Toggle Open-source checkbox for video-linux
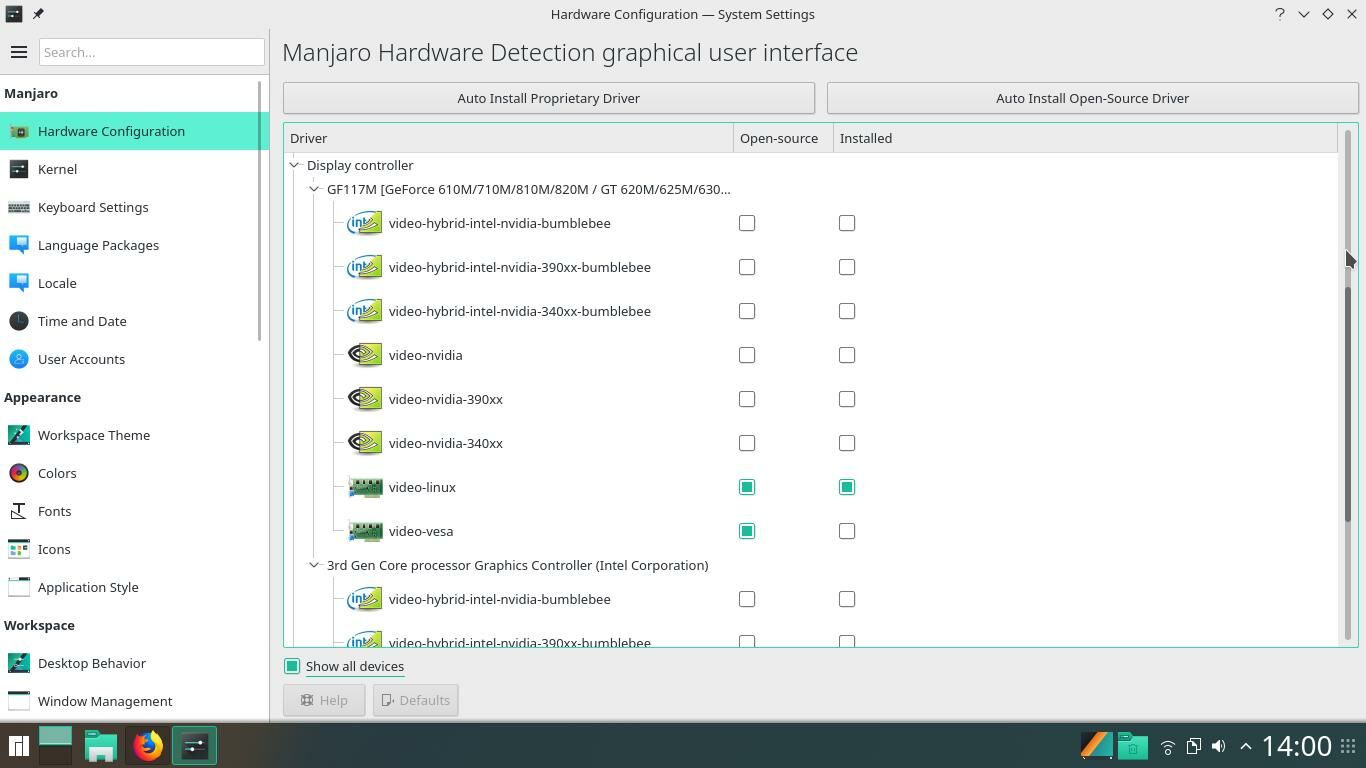Viewport: 1366px width, 768px height. coord(747,487)
